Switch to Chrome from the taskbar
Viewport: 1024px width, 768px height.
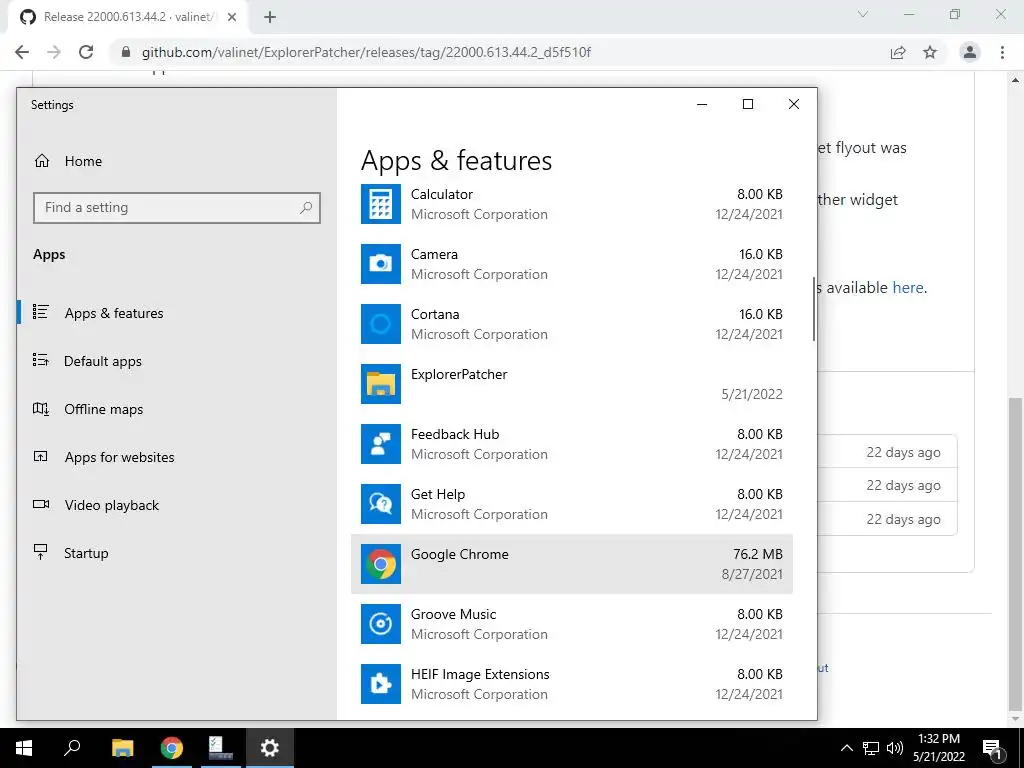pos(172,748)
